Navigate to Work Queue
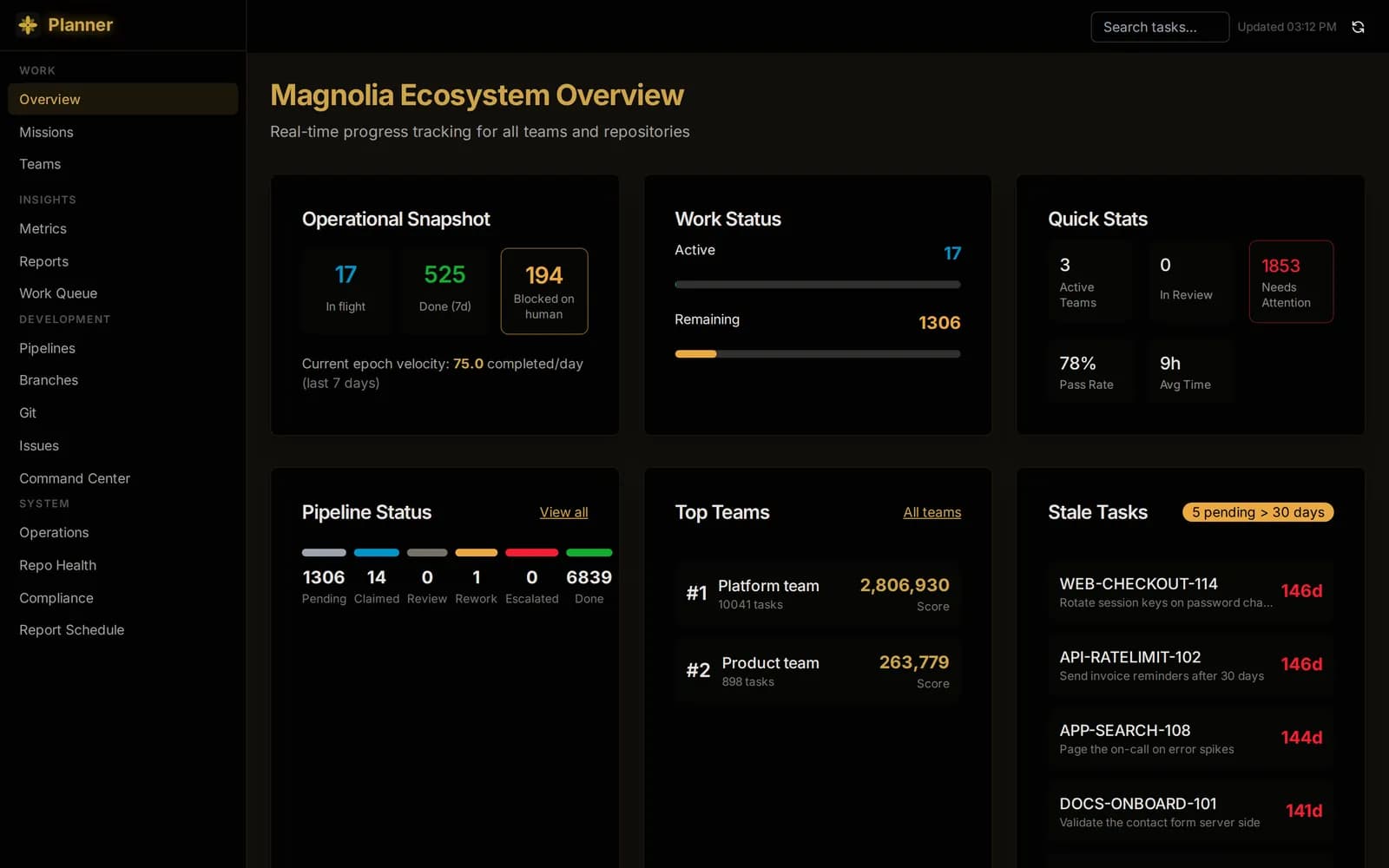The image size is (1389, 868). coord(122,293)
